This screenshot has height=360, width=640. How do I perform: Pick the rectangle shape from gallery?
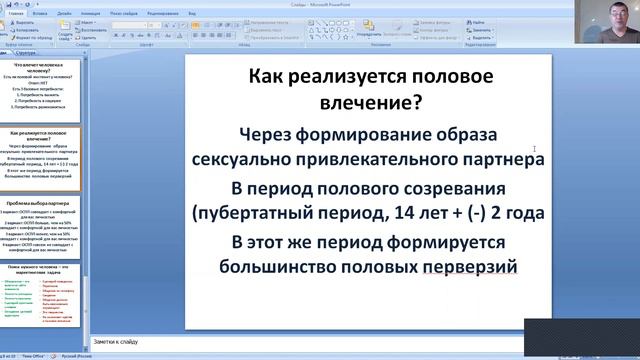pos(332,23)
